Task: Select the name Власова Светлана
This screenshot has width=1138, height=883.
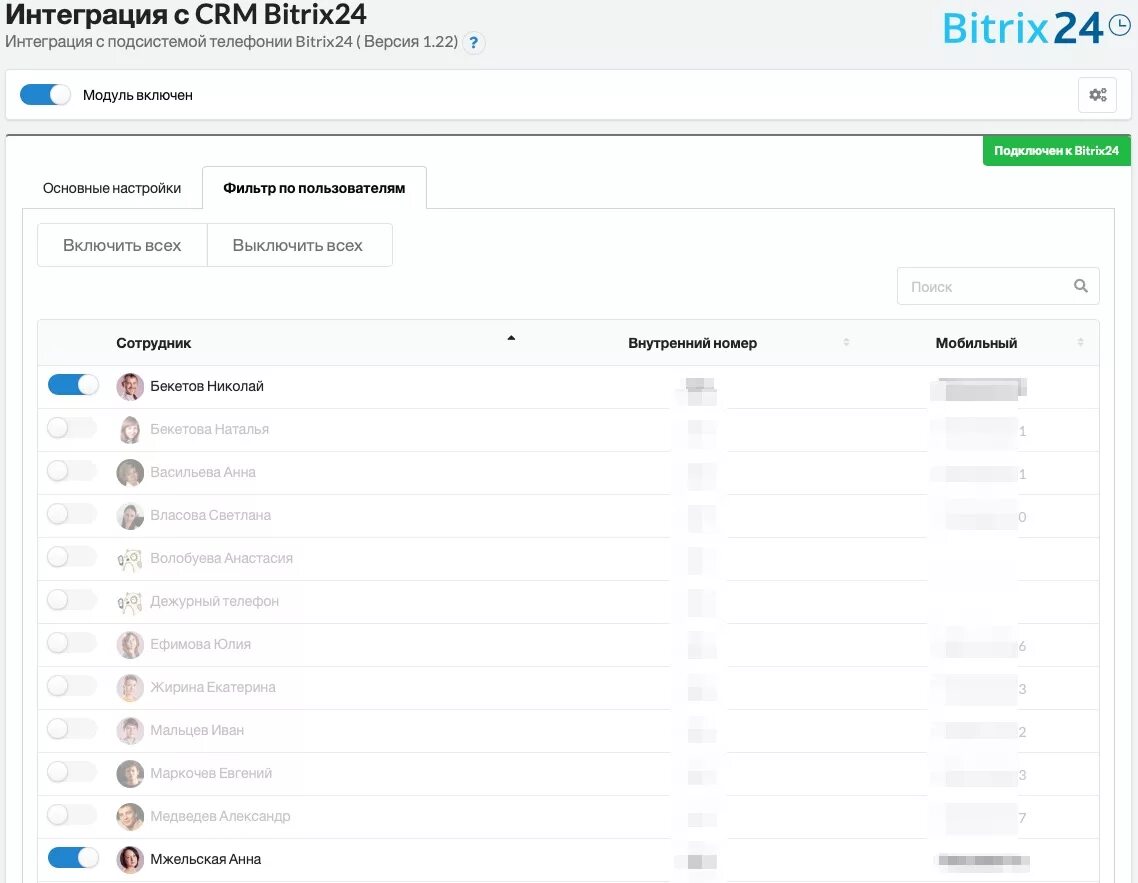Action: pyautogui.click(x=210, y=515)
